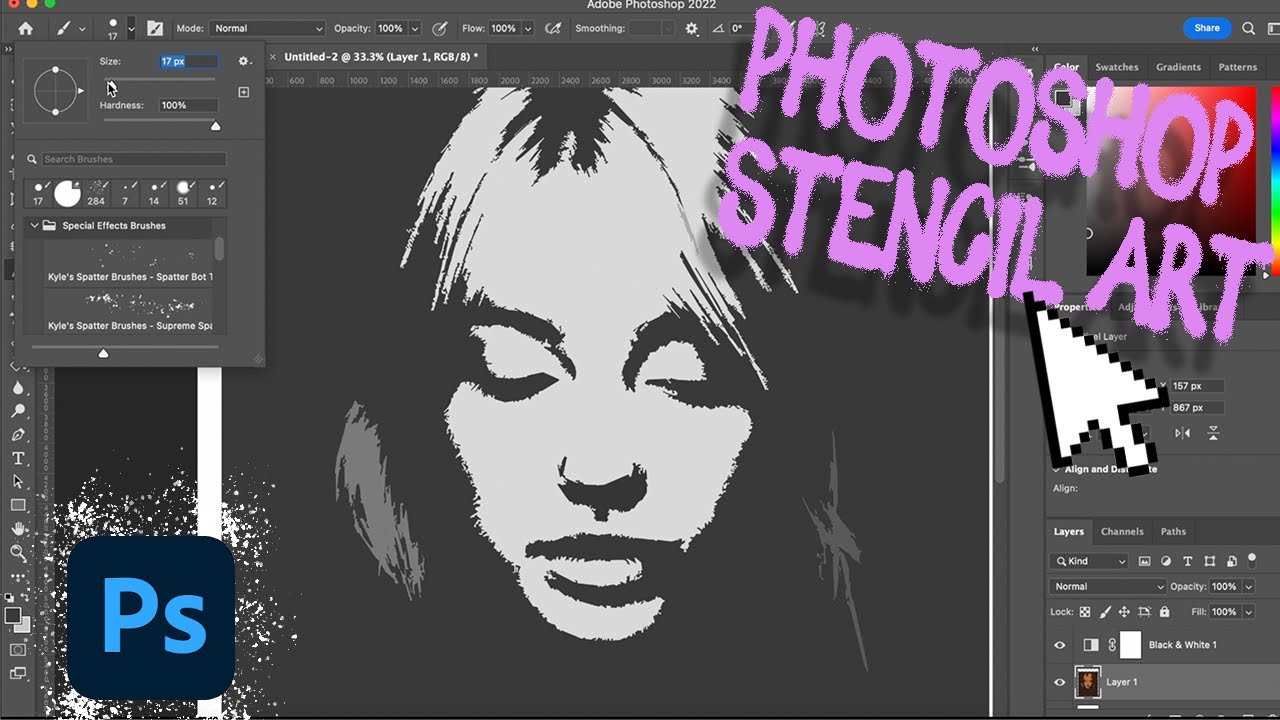The height and width of the screenshot is (720, 1280).
Task: Select the Zoom tool
Action: click(18, 552)
